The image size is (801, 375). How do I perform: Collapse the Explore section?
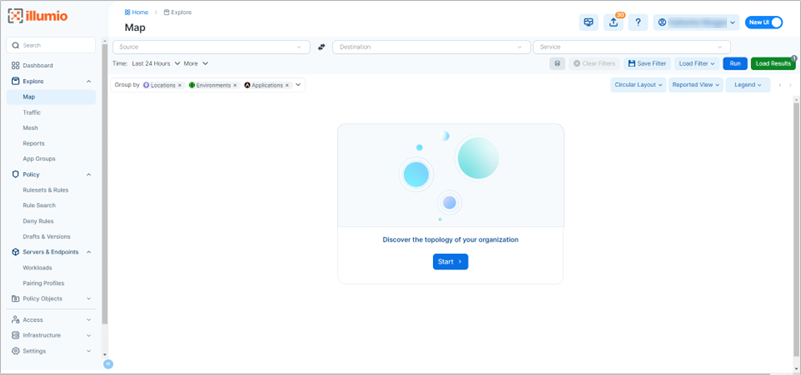(88, 81)
